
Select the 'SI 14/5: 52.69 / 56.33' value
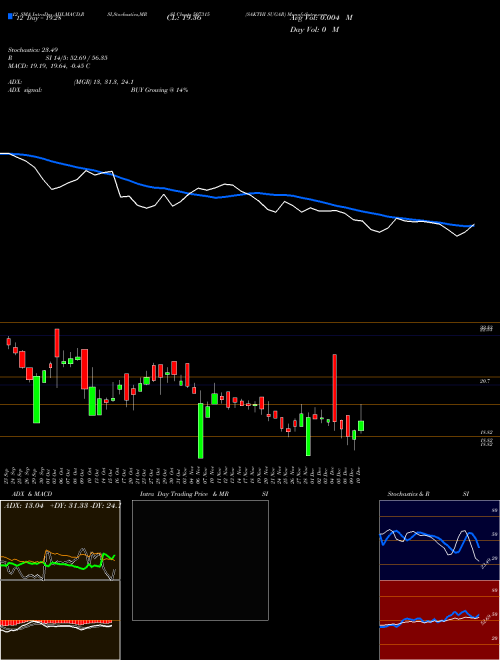click(x=77, y=58)
